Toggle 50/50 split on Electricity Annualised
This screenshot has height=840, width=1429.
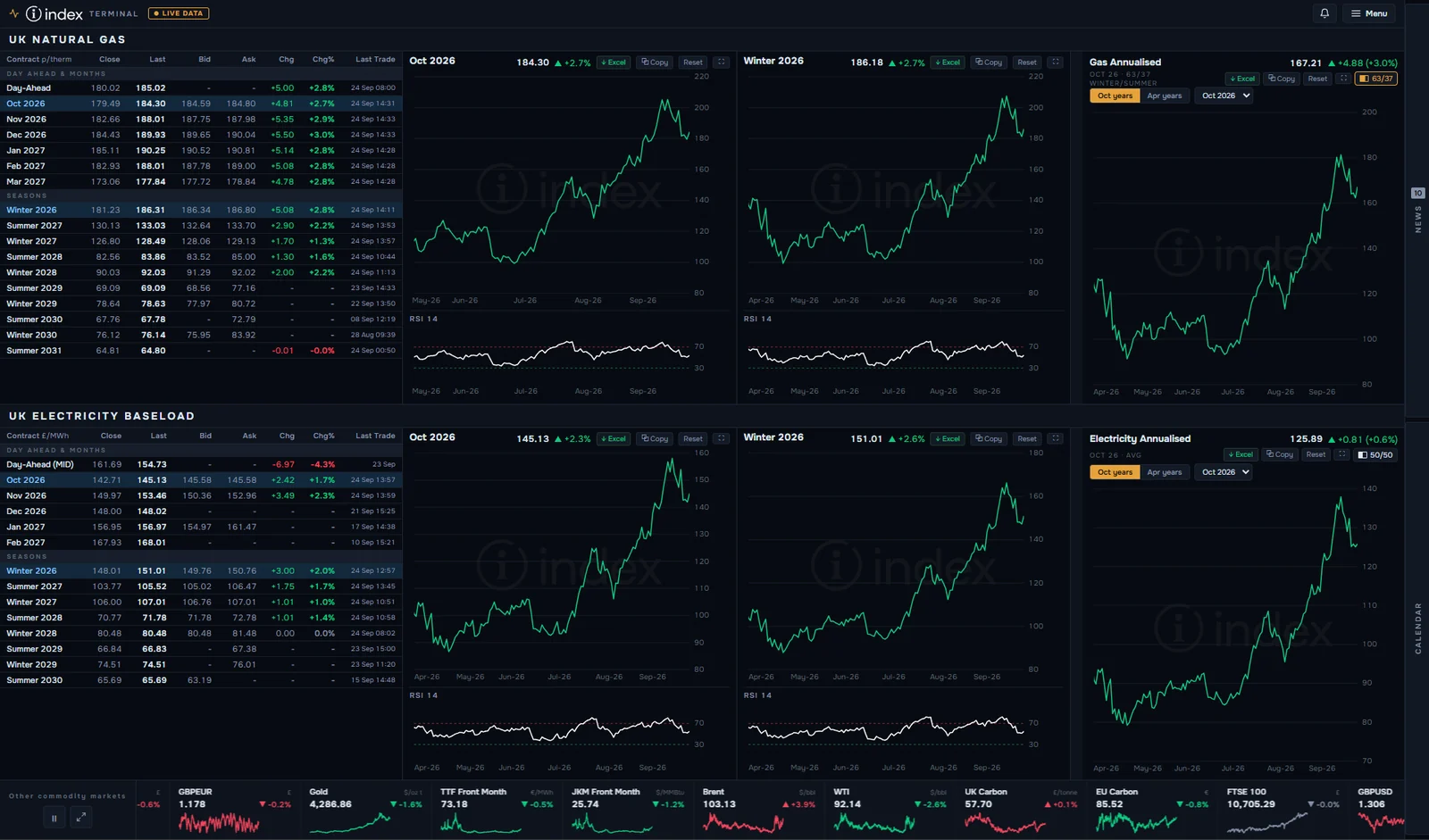(x=1375, y=455)
